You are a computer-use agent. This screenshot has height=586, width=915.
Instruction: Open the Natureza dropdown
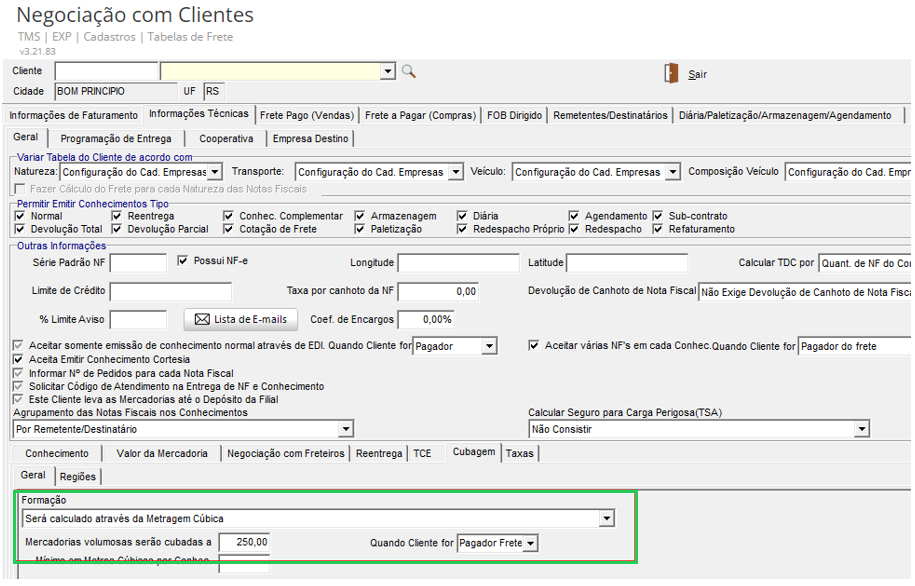(215, 172)
